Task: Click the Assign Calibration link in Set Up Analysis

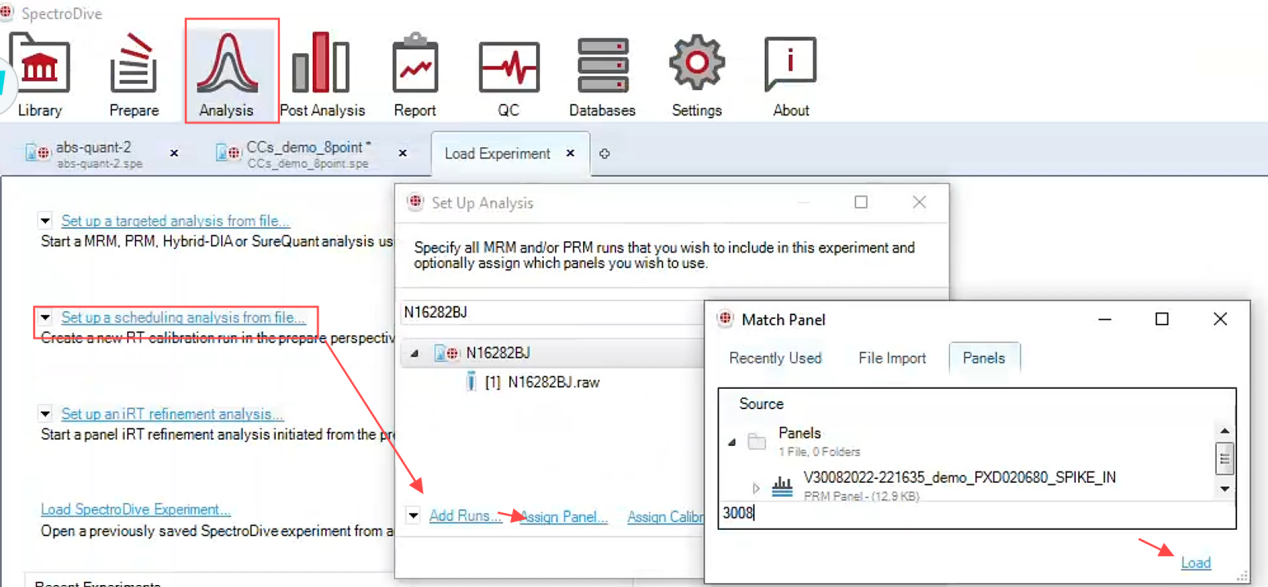Action: 666,517
